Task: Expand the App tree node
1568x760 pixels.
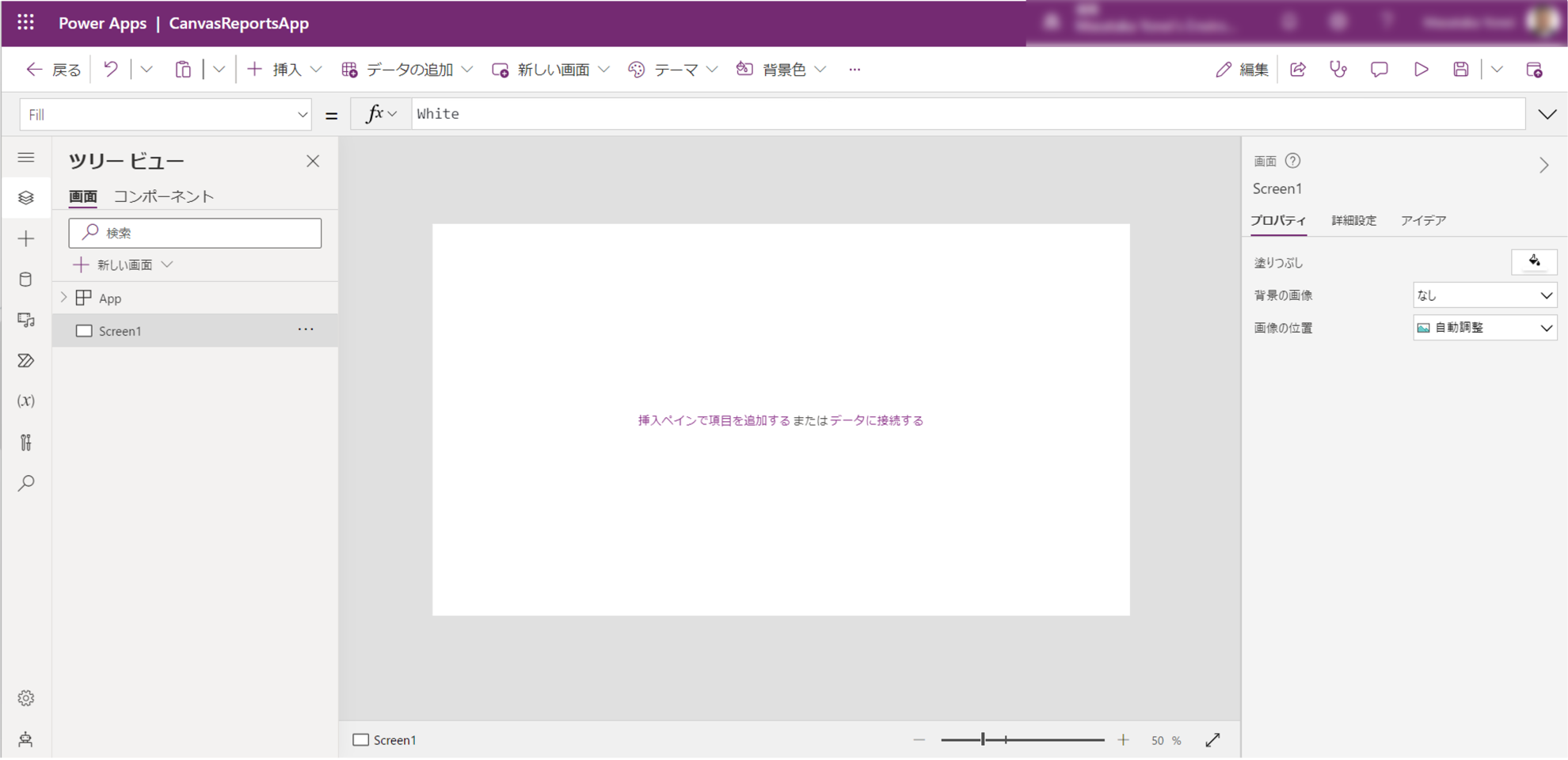Action: pos(64,298)
